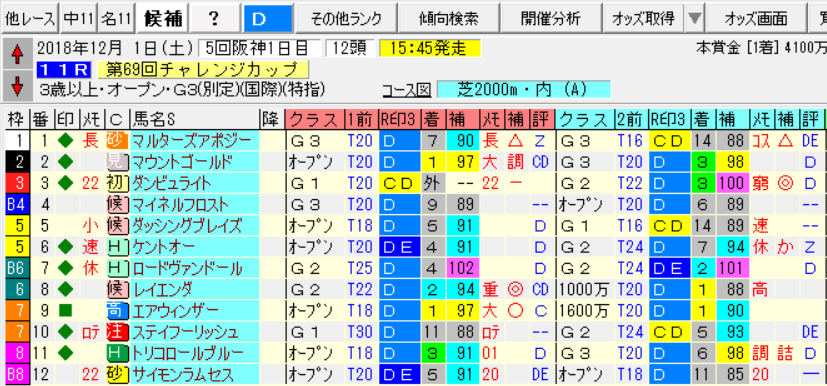Click the T30 cell in ステイフーリッシュ row

(x=361, y=332)
